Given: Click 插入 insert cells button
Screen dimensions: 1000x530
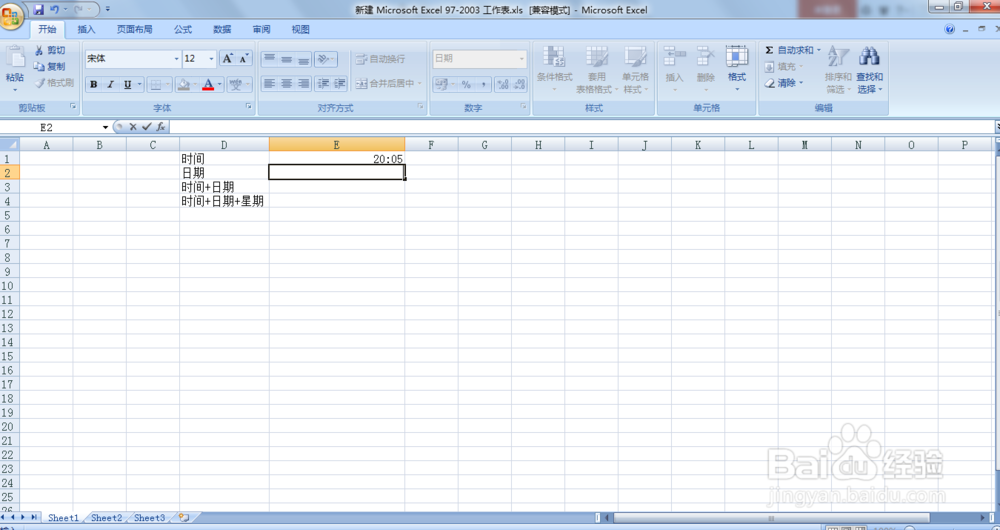Looking at the screenshot, I should [674, 70].
